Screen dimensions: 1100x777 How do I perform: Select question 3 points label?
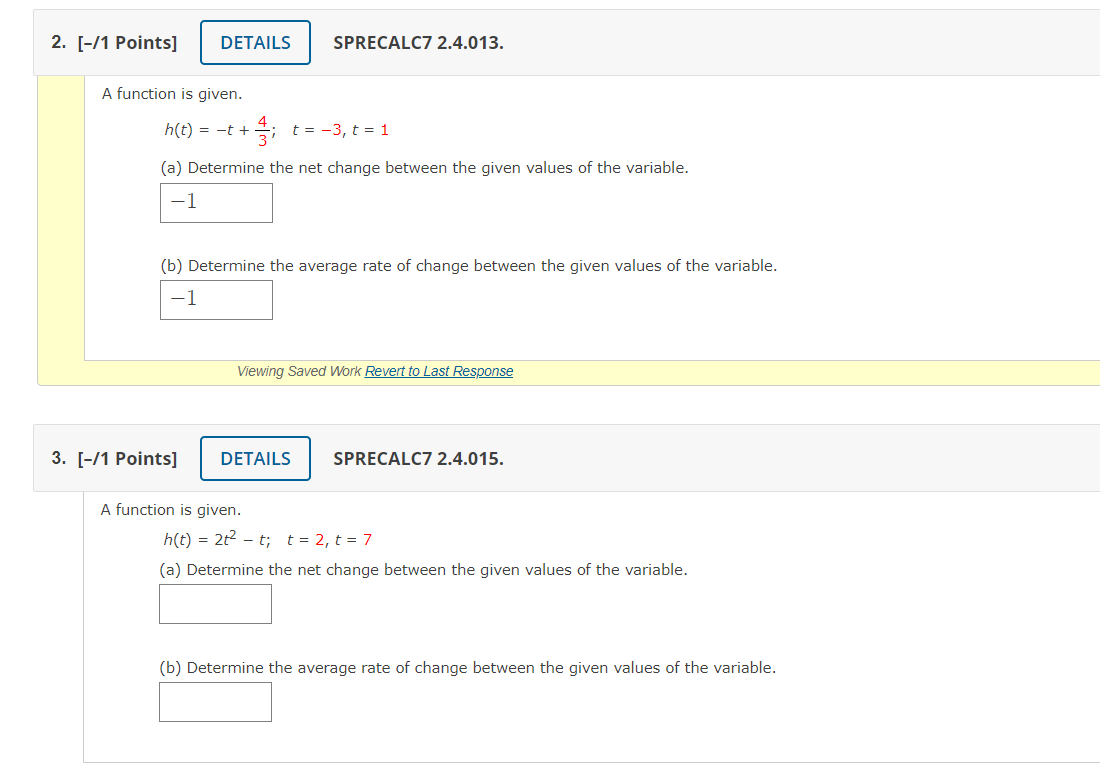[114, 459]
